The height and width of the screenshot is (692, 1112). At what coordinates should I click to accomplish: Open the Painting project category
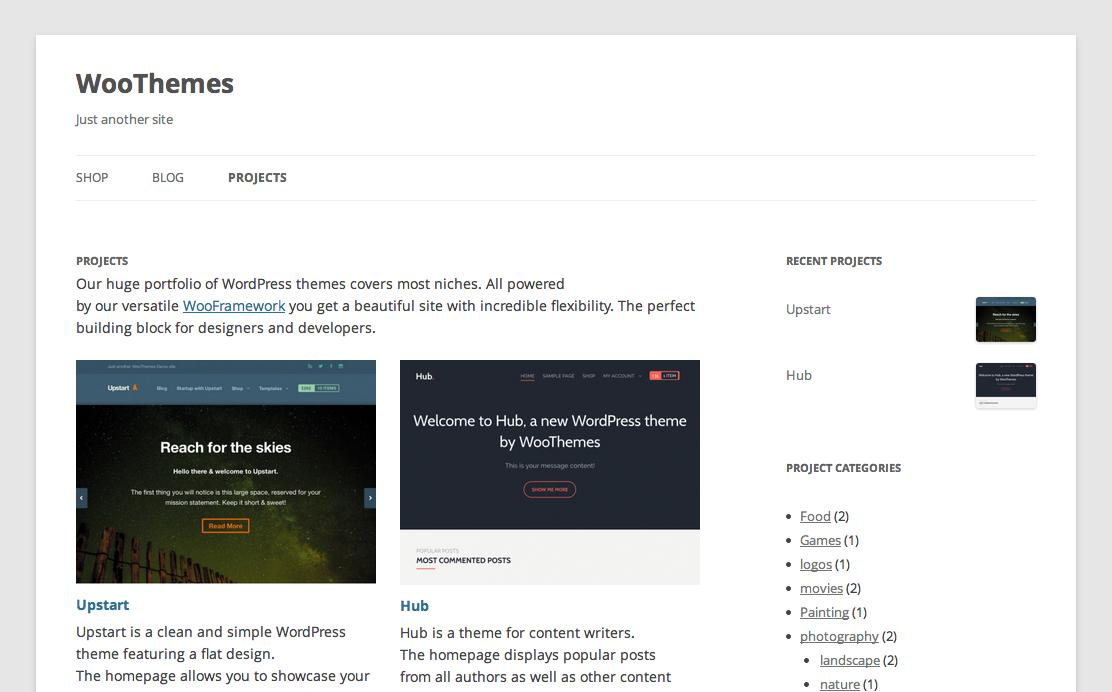point(824,612)
